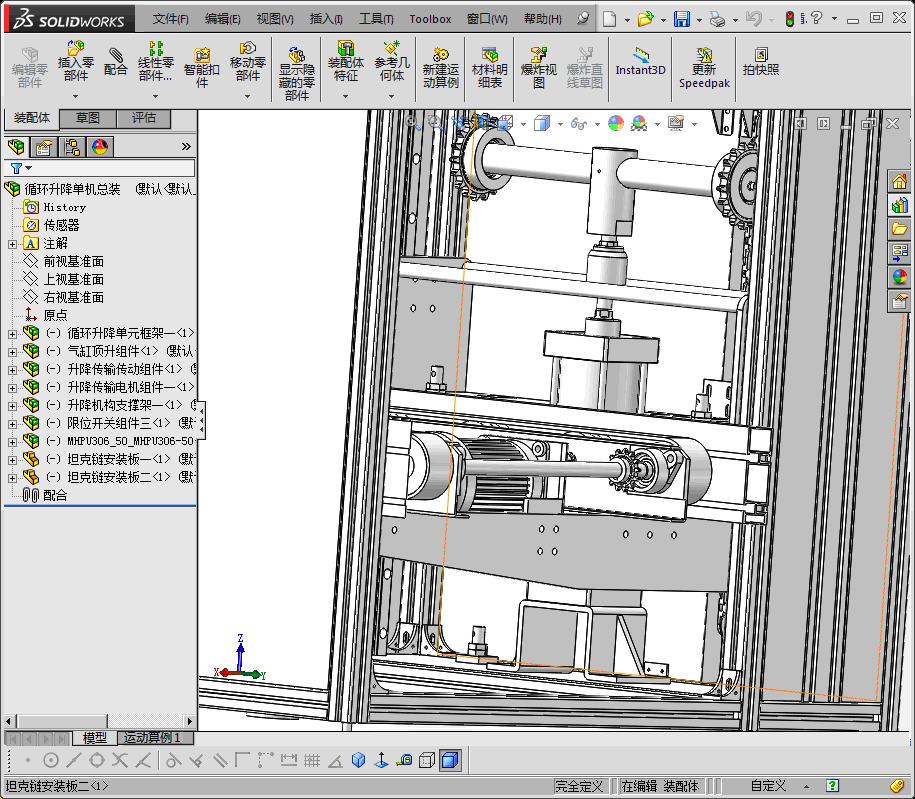Screen dimensions: 915x799
Task: Click the 爆炸视图 (Exploded View) icon
Action: tap(539, 57)
